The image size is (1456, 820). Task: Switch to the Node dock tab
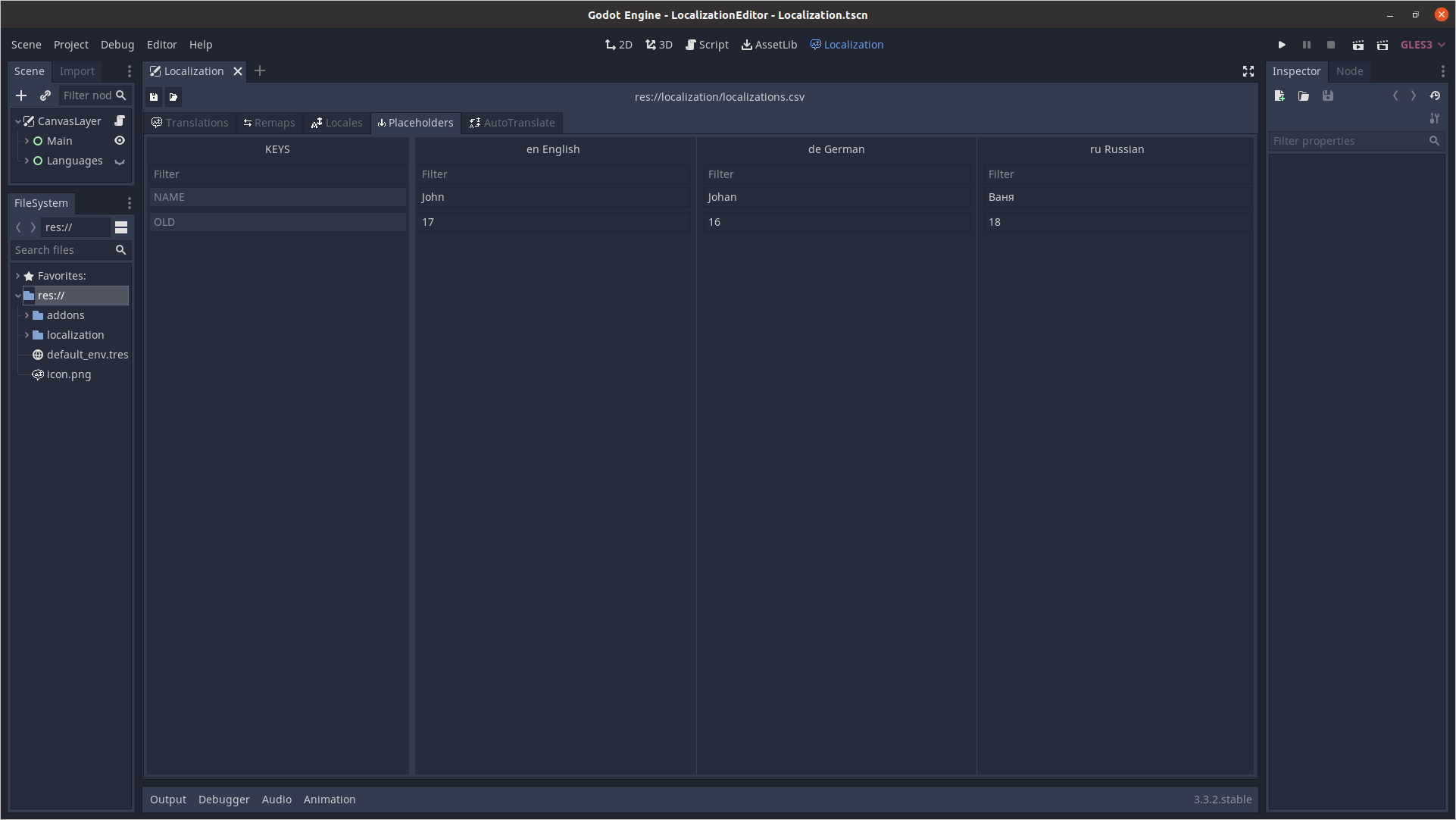1349,71
